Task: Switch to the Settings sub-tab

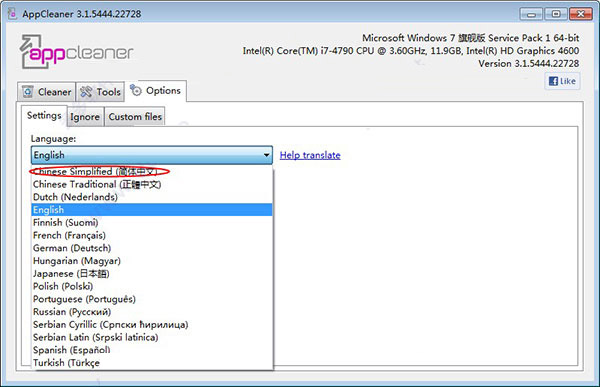Action: (44, 115)
